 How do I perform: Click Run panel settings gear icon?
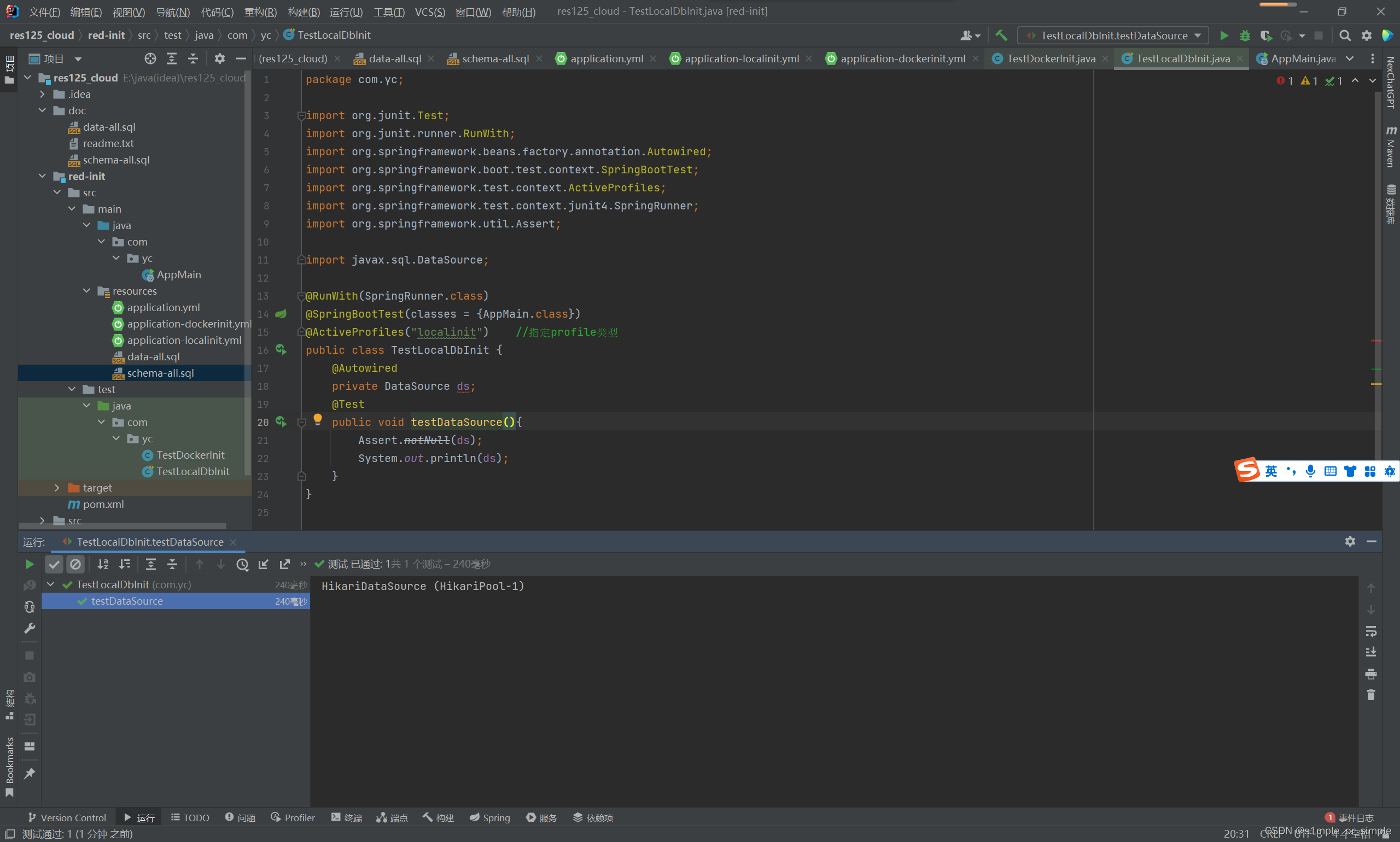click(1350, 541)
